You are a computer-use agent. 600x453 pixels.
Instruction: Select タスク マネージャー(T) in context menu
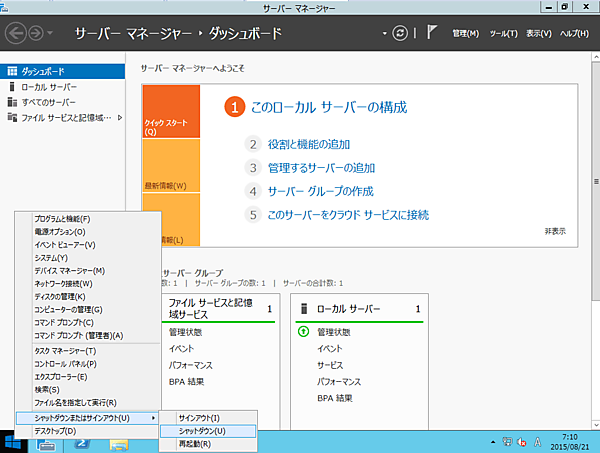tap(65, 351)
